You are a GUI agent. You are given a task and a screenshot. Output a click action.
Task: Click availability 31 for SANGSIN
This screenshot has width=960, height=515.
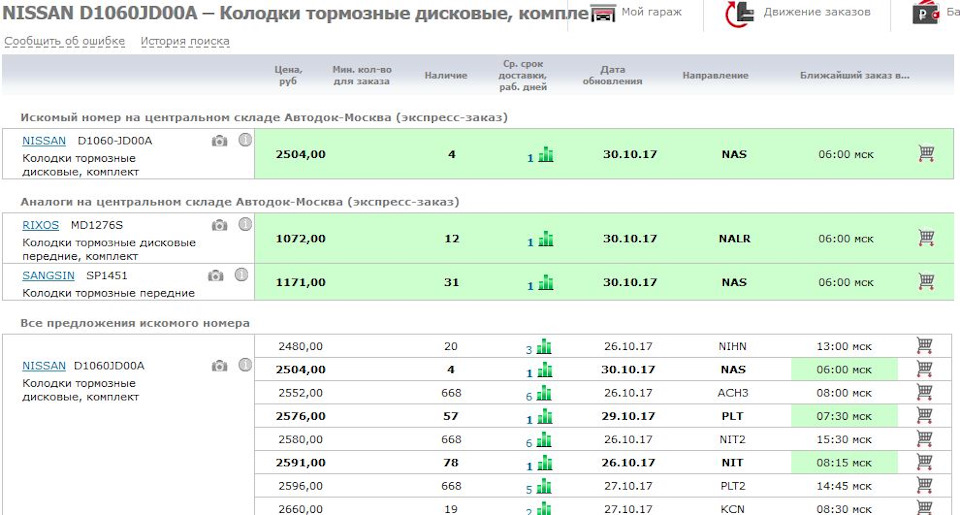click(x=451, y=282)
